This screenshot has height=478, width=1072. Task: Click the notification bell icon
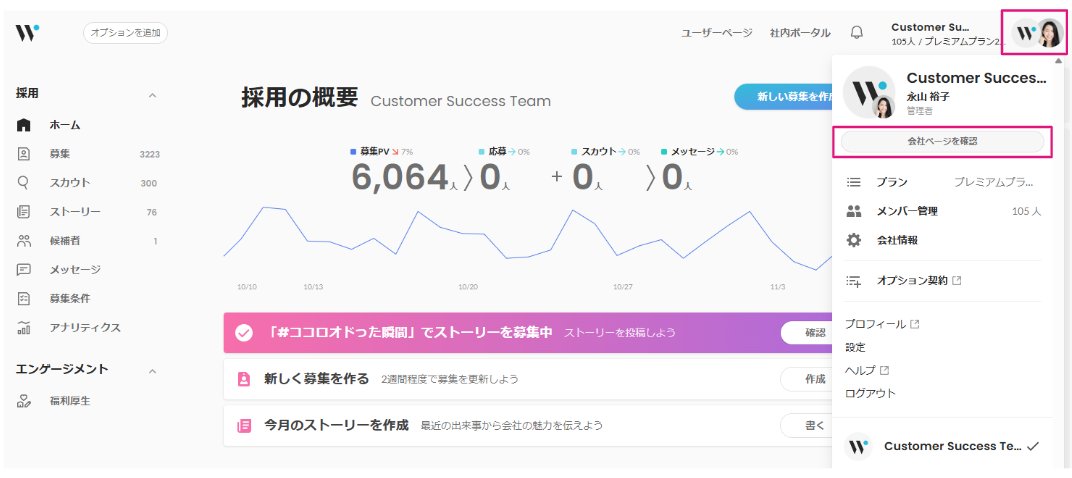(x=857, y=33)
